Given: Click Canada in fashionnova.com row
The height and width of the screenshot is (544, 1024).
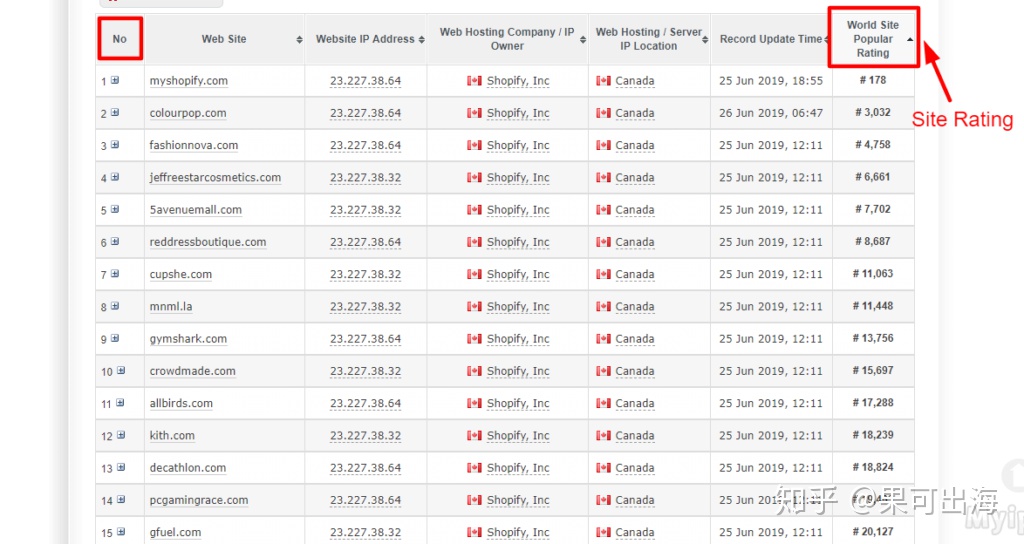Looking at the screenshot, I should pyautogui.click(x=635, y=145).
